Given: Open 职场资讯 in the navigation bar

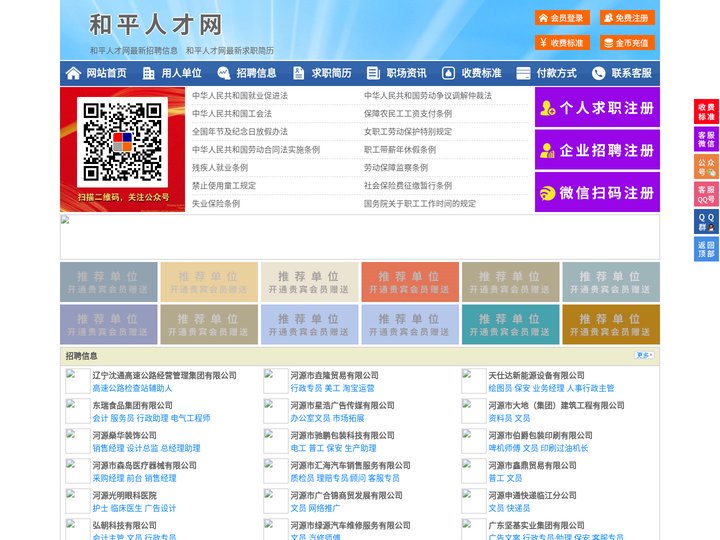Looking at the screenshot, I should click(406, 73).
